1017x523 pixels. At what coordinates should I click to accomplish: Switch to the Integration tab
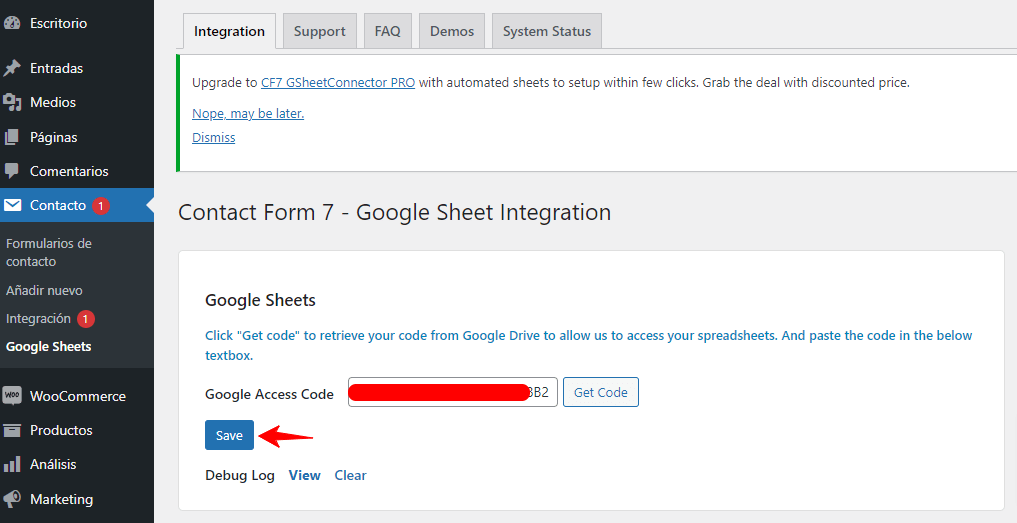(230, 31)
